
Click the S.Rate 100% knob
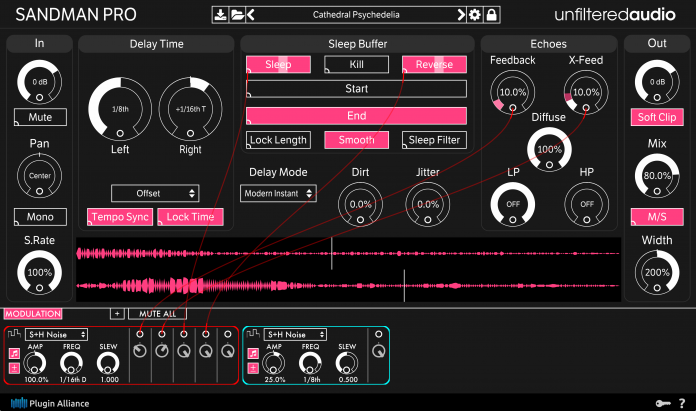[x=40, y=273]
